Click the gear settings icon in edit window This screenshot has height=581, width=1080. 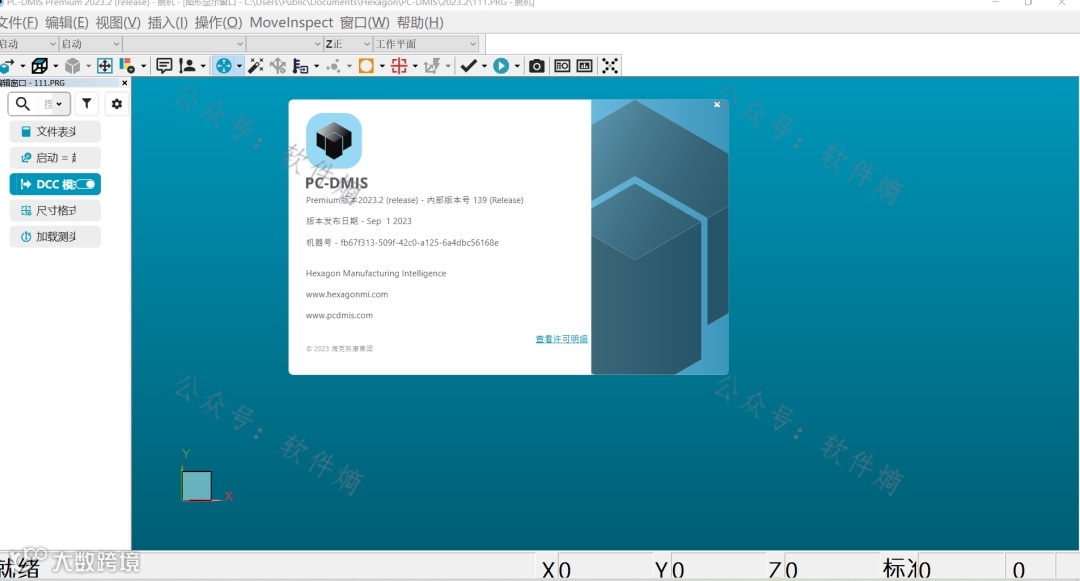click(x=117, y=104)
